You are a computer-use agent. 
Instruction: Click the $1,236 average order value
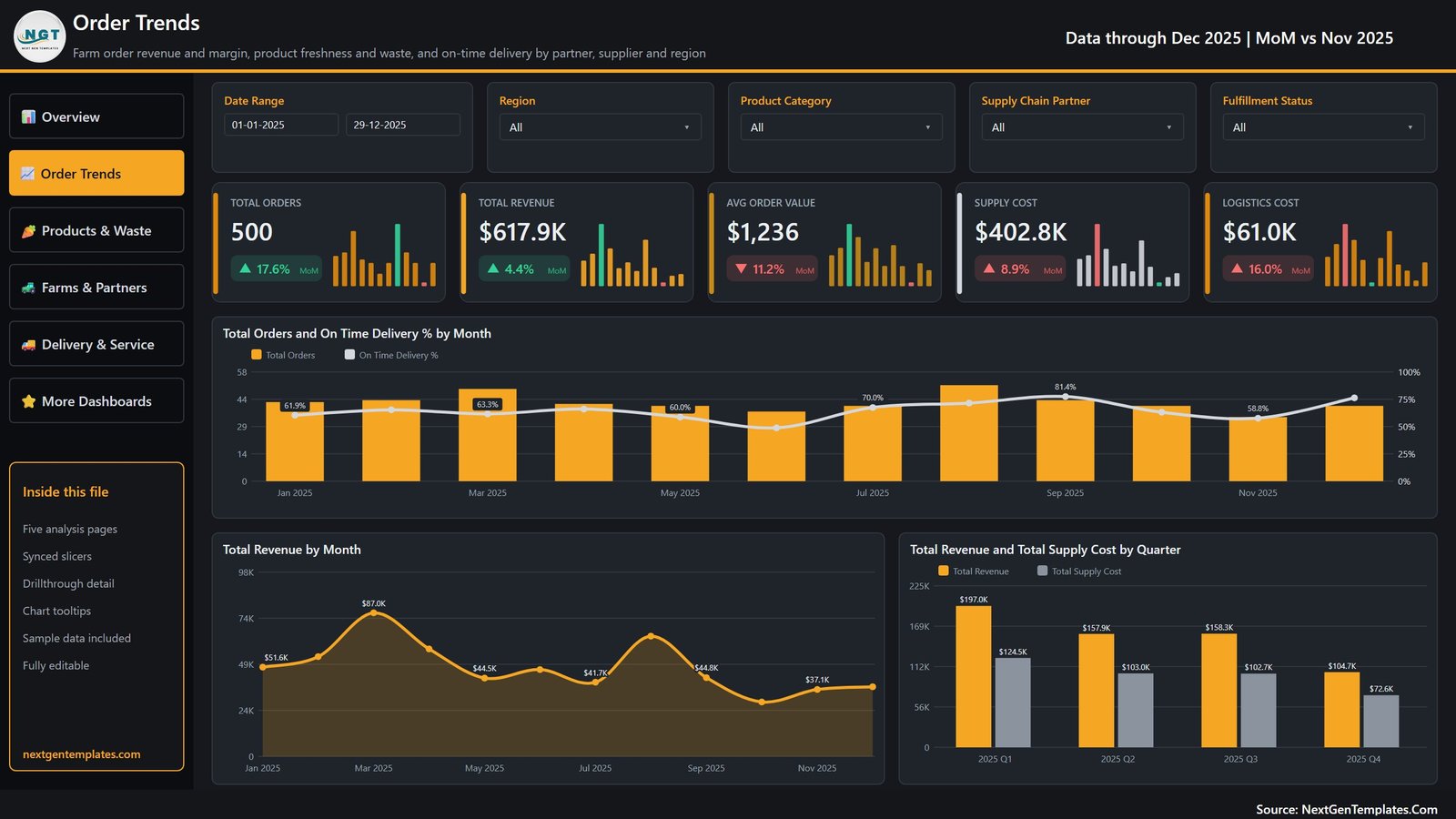click(763, 232)
